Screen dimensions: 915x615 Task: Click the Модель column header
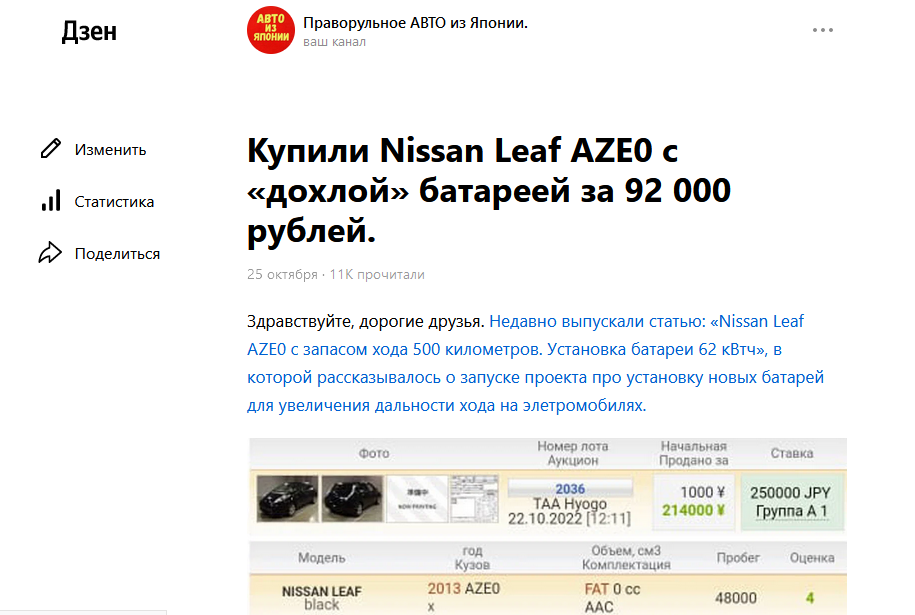pos(322,558)
